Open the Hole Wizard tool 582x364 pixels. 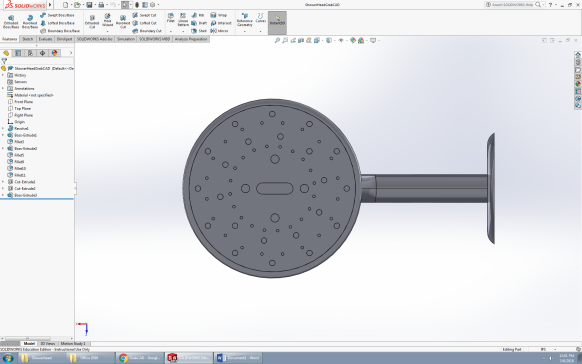(107, 20)
